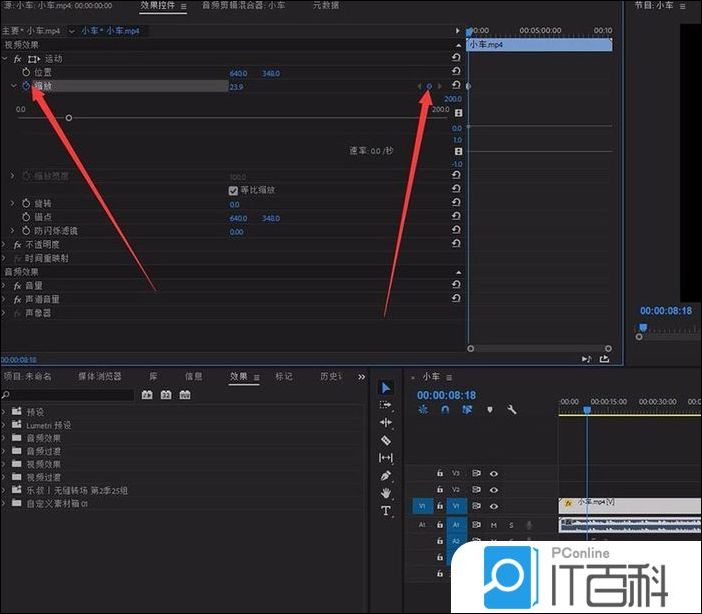This screenshot has width=702, height=614.
Task: Toggle lock on video track V3
Action: click(439, 473)
